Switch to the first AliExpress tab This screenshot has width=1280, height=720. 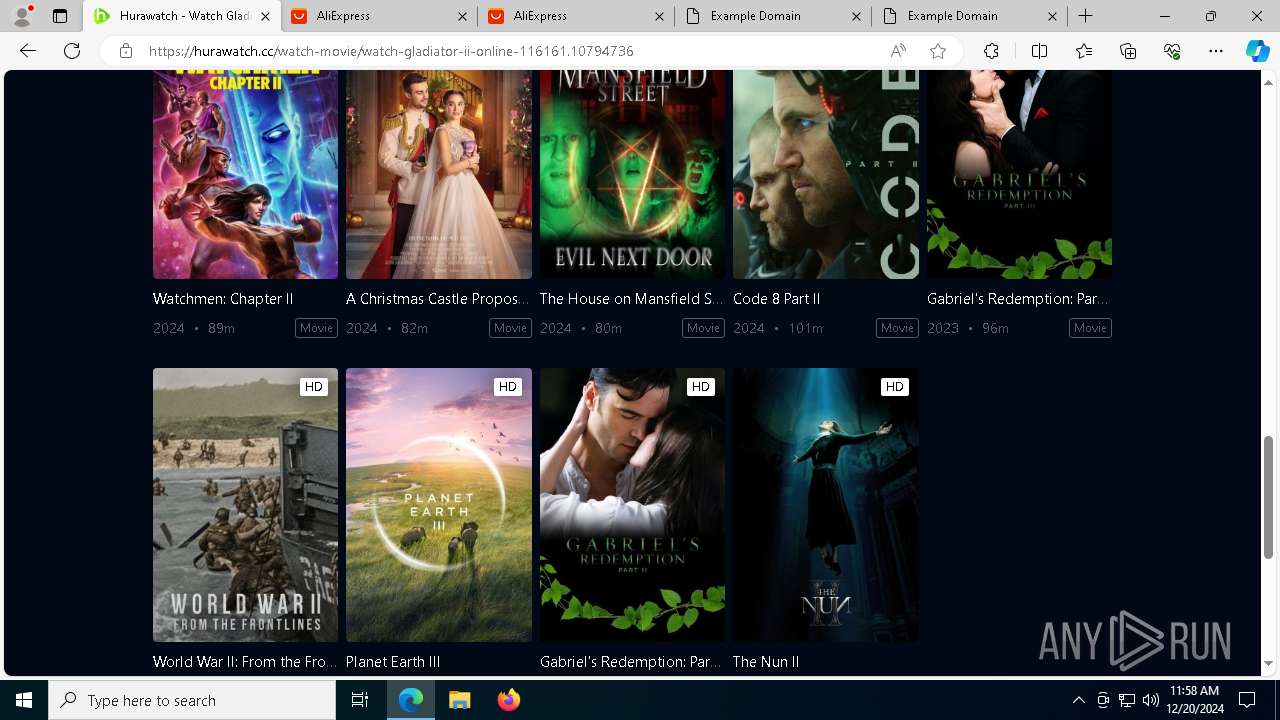(378, 16)
